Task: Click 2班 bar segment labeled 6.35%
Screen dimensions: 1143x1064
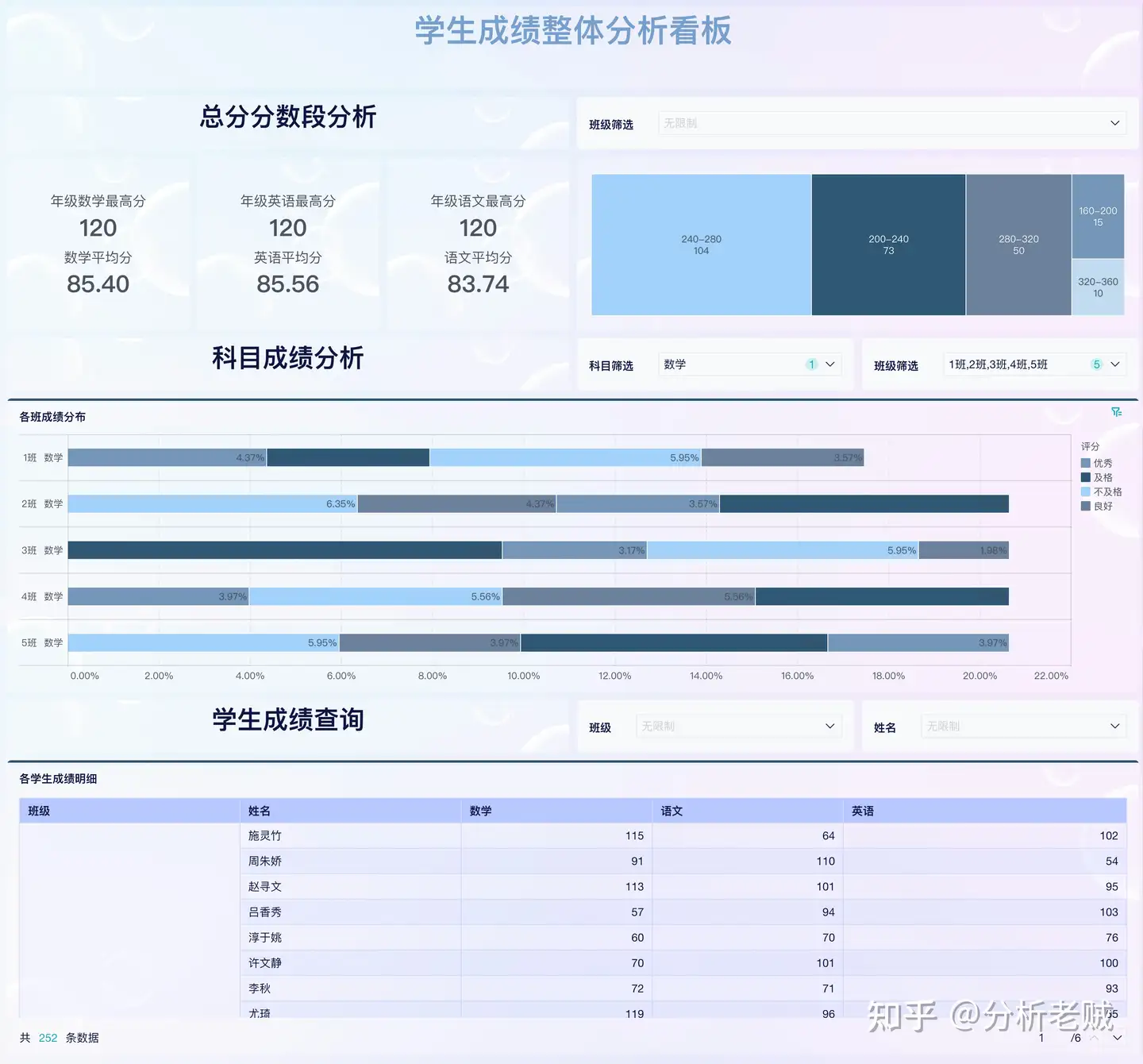Action: coord(213,503)
